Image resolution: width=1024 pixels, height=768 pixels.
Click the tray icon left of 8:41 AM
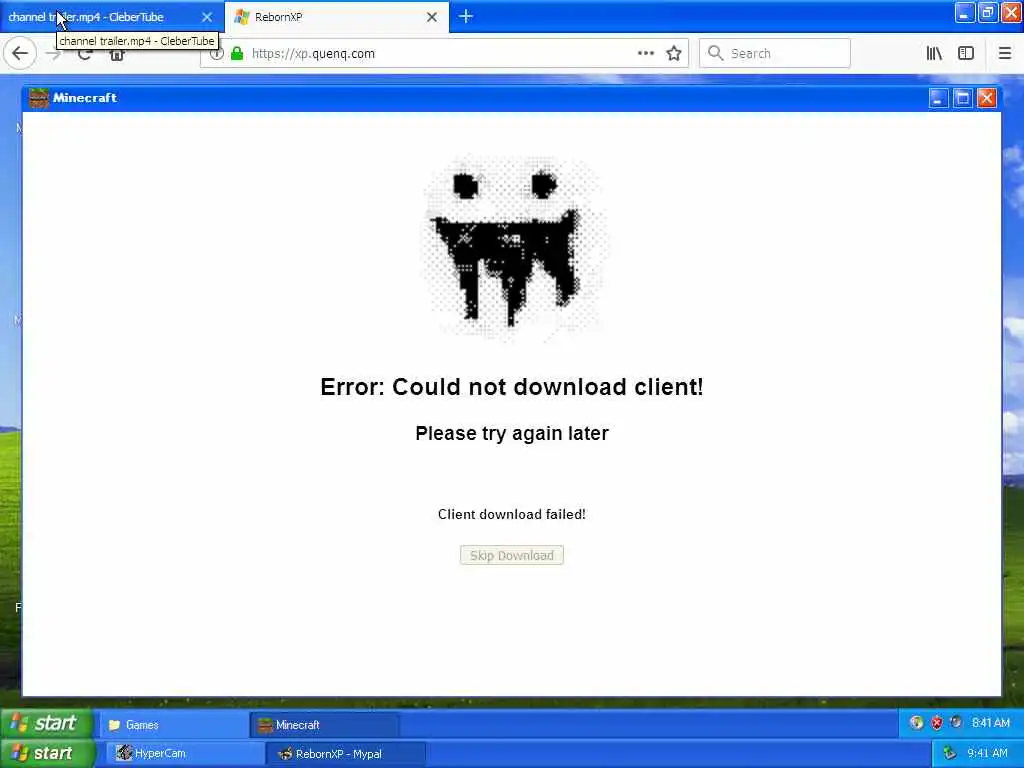(x=956, y=723)
